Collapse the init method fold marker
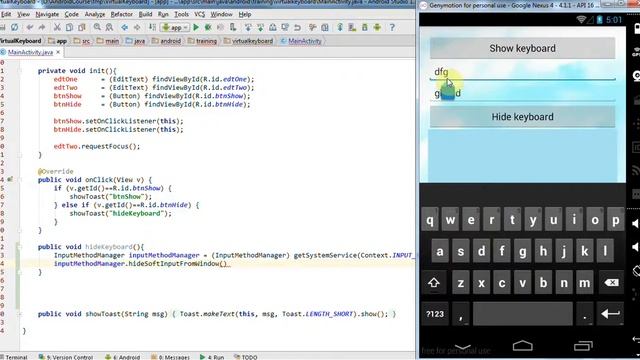Image resolution: width=640 pixels, height=360 pixels. pos(20,71)
